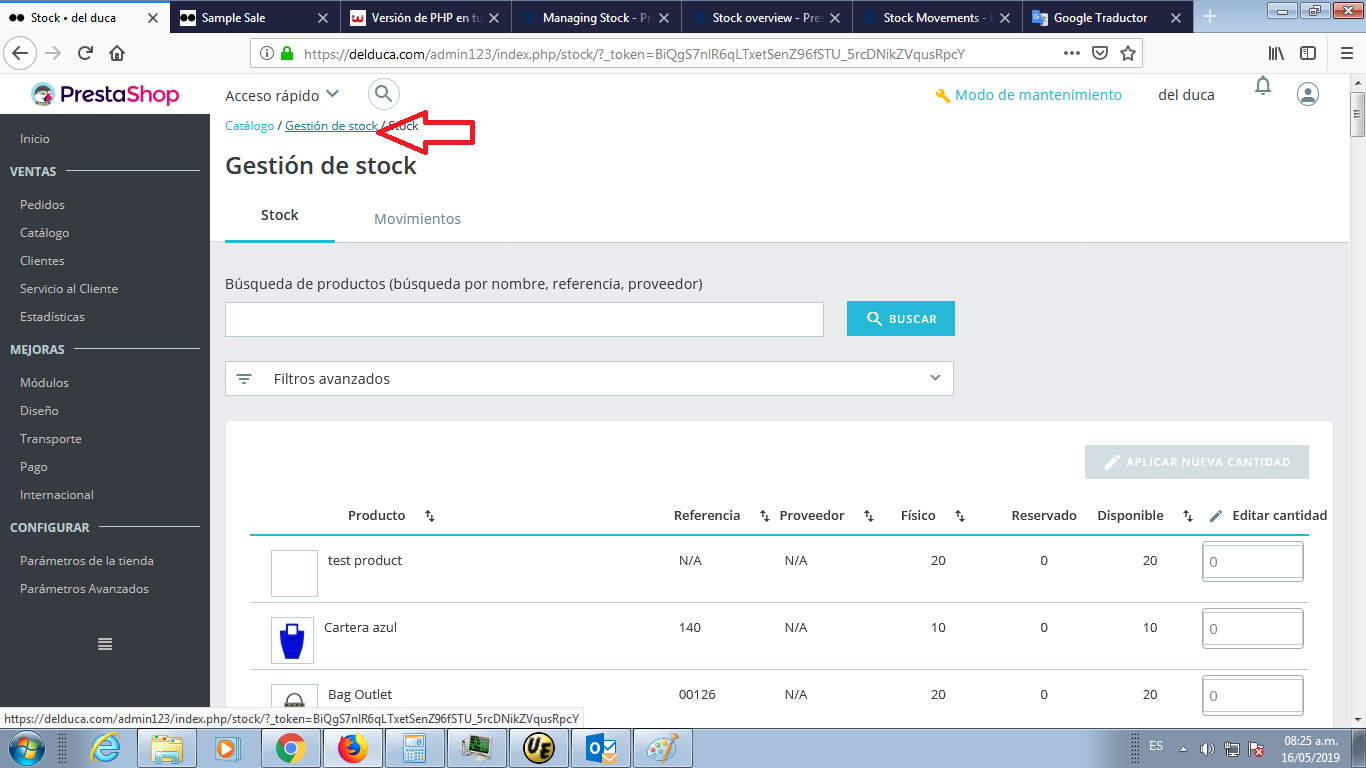Screen dimensions: 1366x768
Task: Click the Buscar button
Action: [x=900, y=318]
